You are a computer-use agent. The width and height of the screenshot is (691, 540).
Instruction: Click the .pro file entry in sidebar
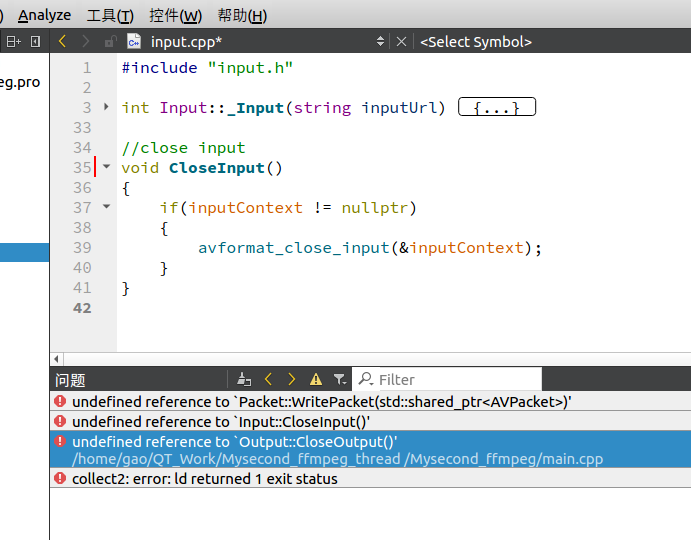20,82
